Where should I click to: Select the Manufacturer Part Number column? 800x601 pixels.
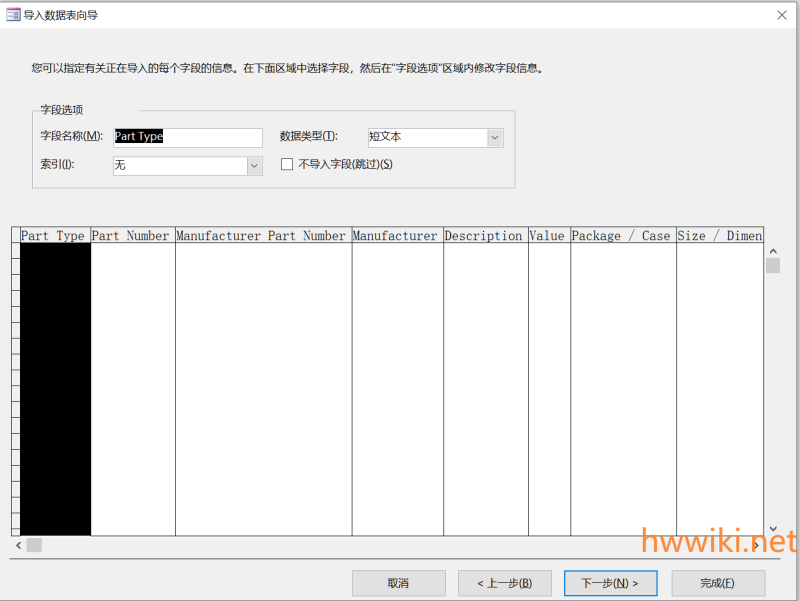[x=262, y=236]
